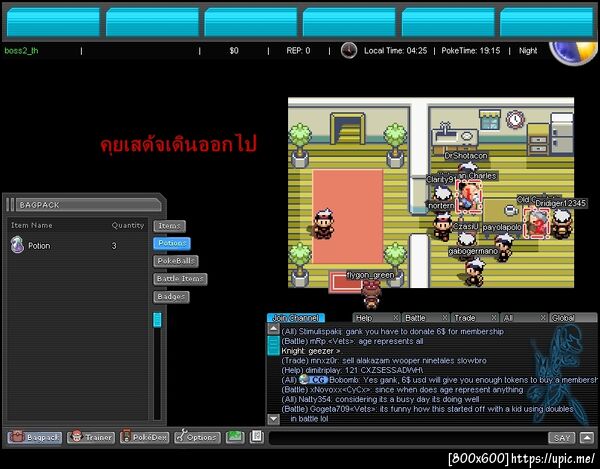Click into the chat message input field
This screenshot has width=600, height=469.
pyautogui.click(x=408, y=438)
